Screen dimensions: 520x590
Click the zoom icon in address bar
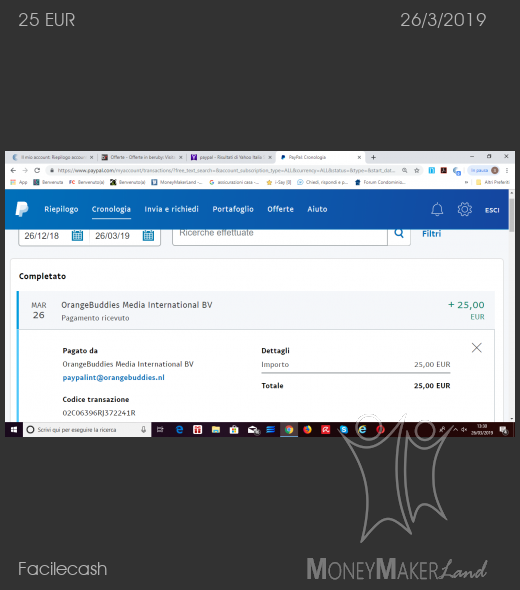pyautogui.click(x=404, y=170)
